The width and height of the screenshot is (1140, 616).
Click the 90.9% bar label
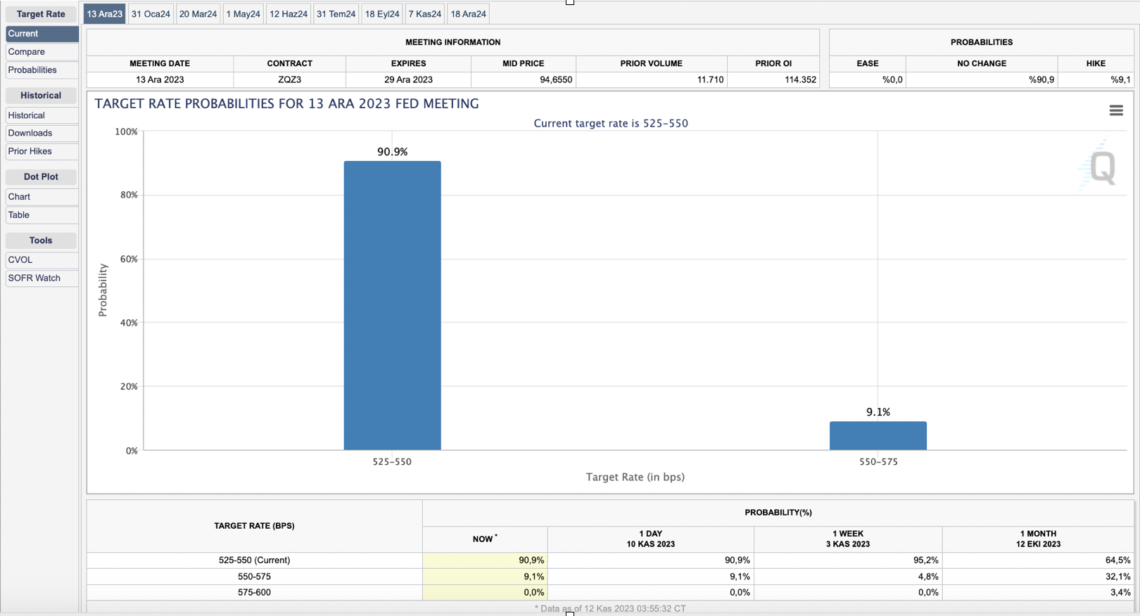393,151
